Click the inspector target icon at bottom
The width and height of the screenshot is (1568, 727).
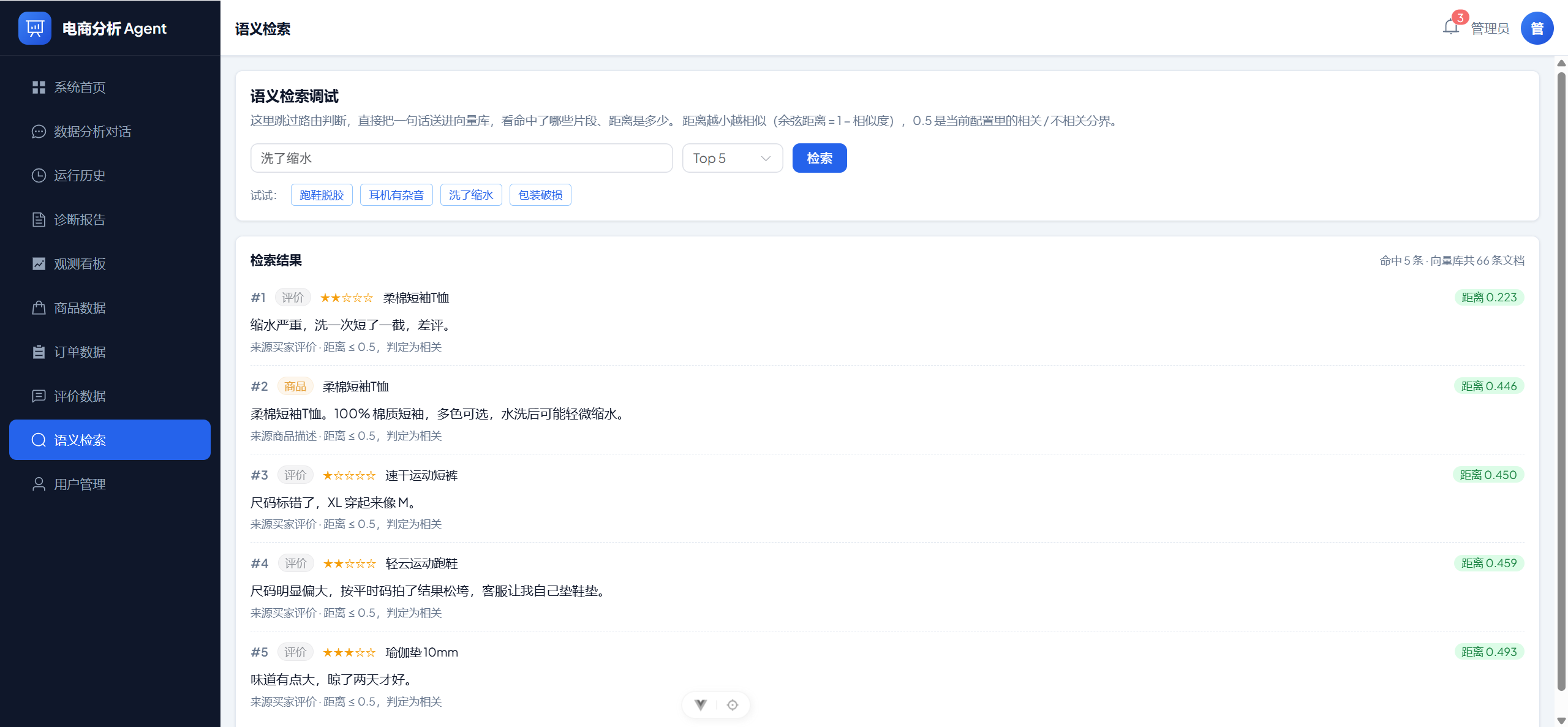(733, 705)
